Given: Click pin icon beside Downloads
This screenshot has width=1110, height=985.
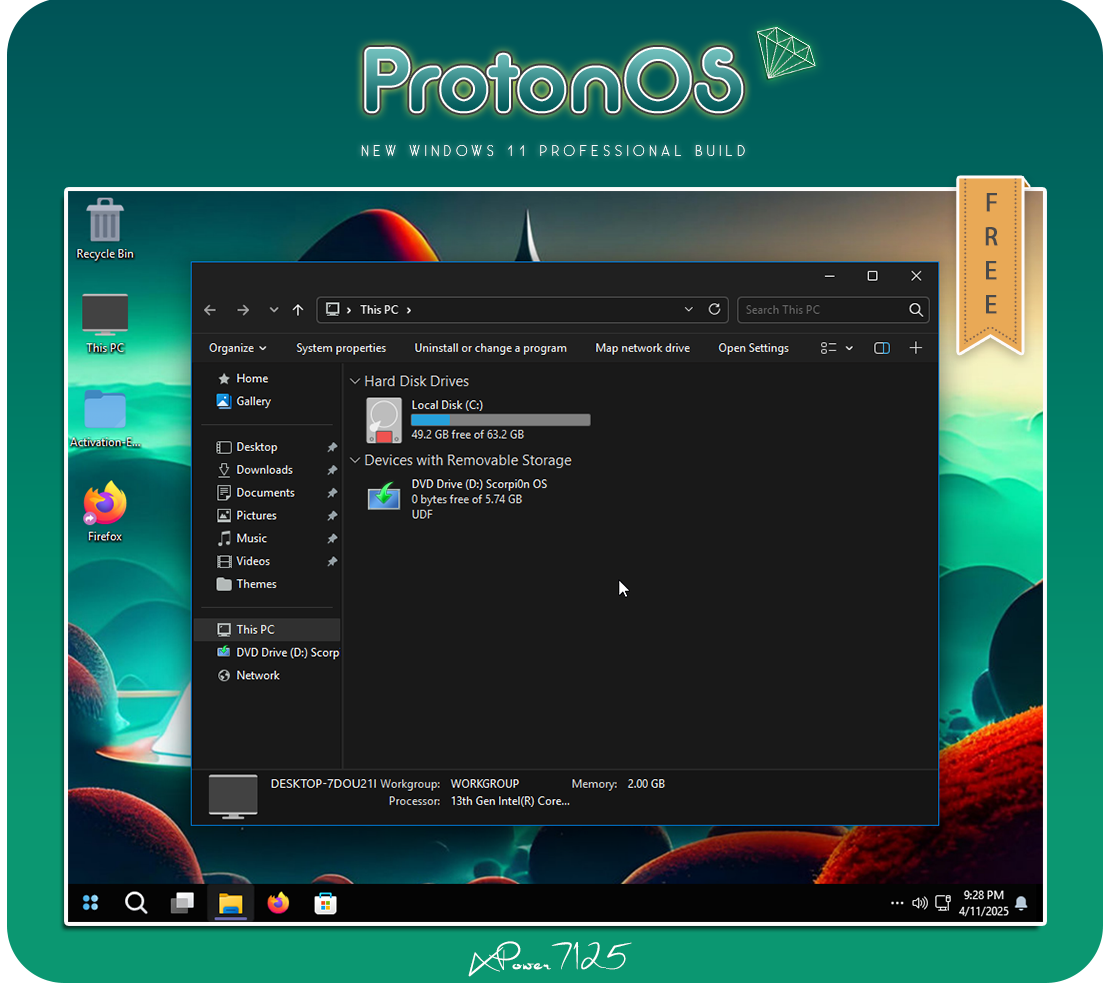Looking at the screenshot, I should [x=331, y=470].
